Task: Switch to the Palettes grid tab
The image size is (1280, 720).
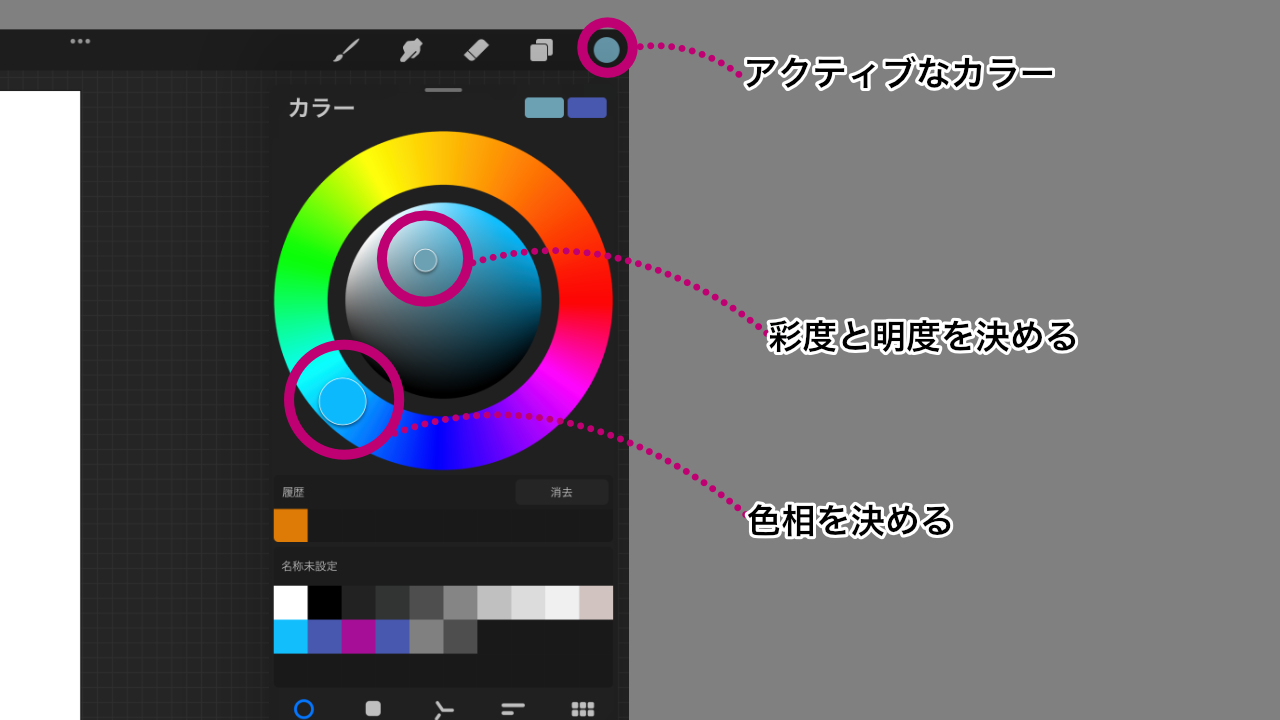Action: click(583, 709)
